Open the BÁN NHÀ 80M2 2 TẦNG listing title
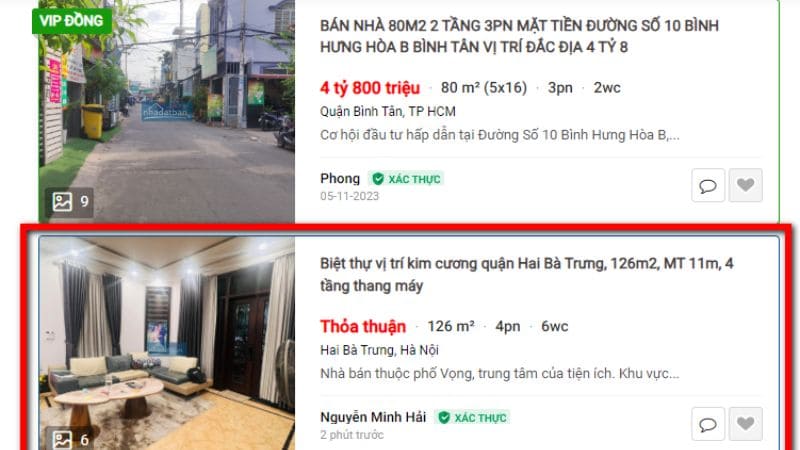Image resolution: width=800 pixels, height=450 pixels. click(519, 36)
